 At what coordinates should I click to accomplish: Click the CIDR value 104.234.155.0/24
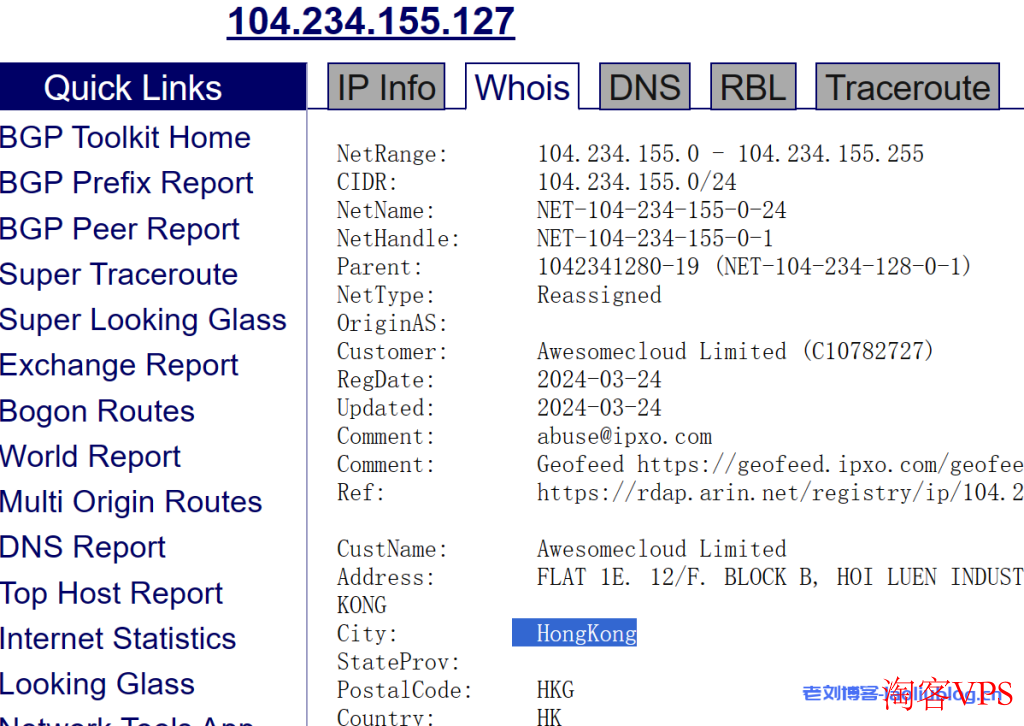[637, 182]
